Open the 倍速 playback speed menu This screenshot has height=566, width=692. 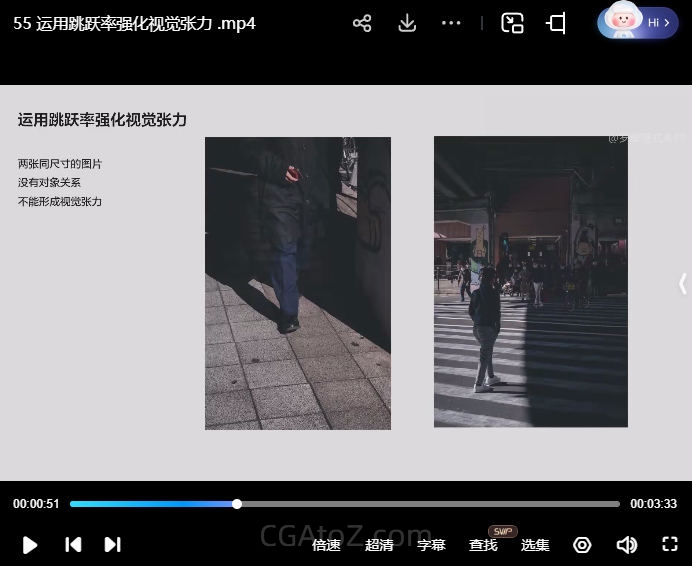(x=327, y=545)
